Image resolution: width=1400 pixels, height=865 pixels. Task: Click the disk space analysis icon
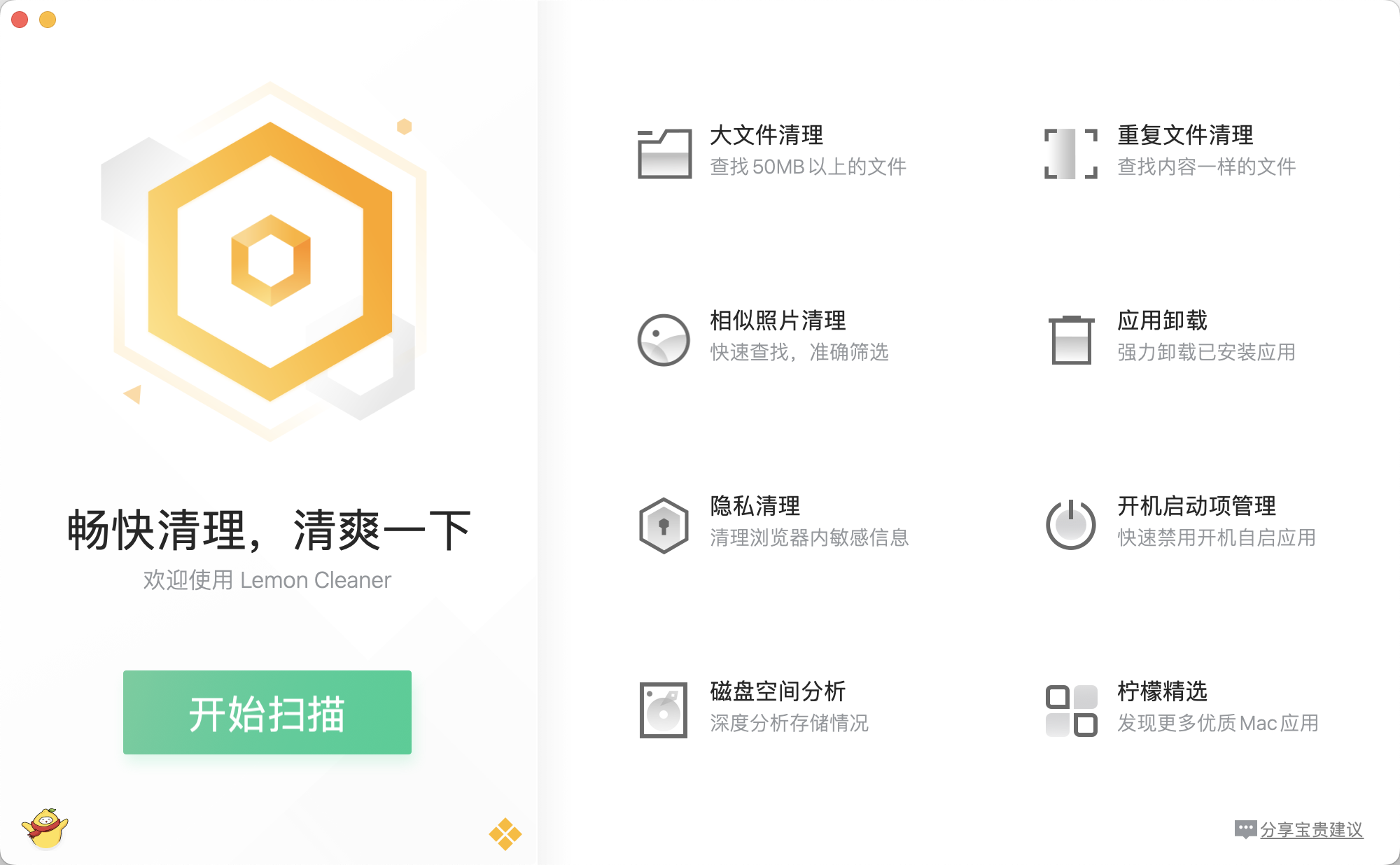click(x=663, y=710)
